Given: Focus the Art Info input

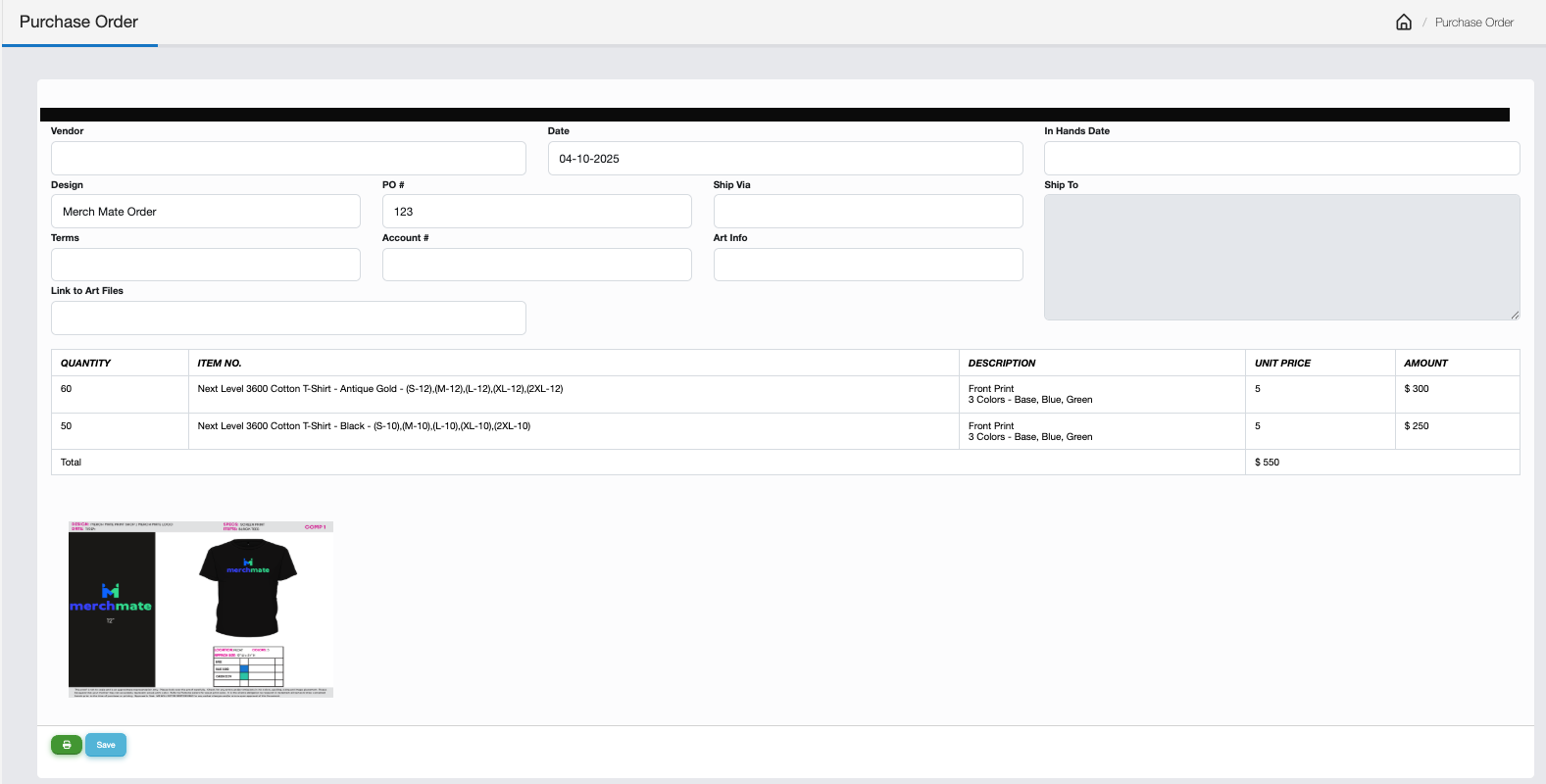Looking at the screenshot, I should point(868,265).
